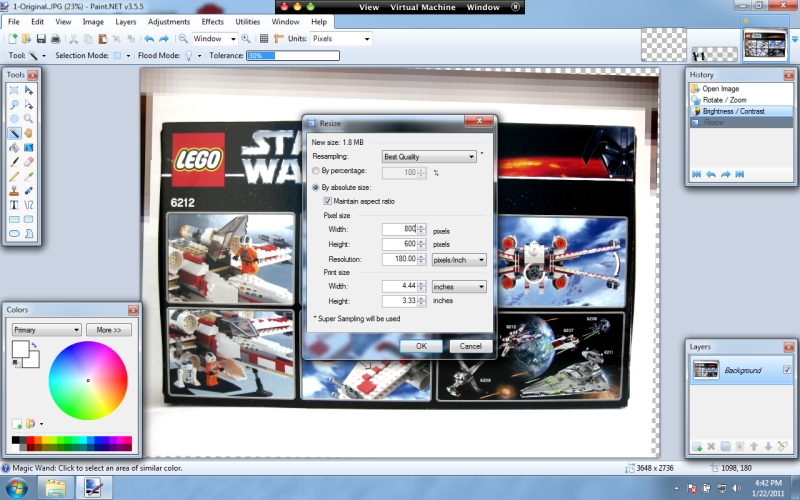800x500 pixels.
Task: Click the Save icon in toolbar
Action: [x=41, y=39]
